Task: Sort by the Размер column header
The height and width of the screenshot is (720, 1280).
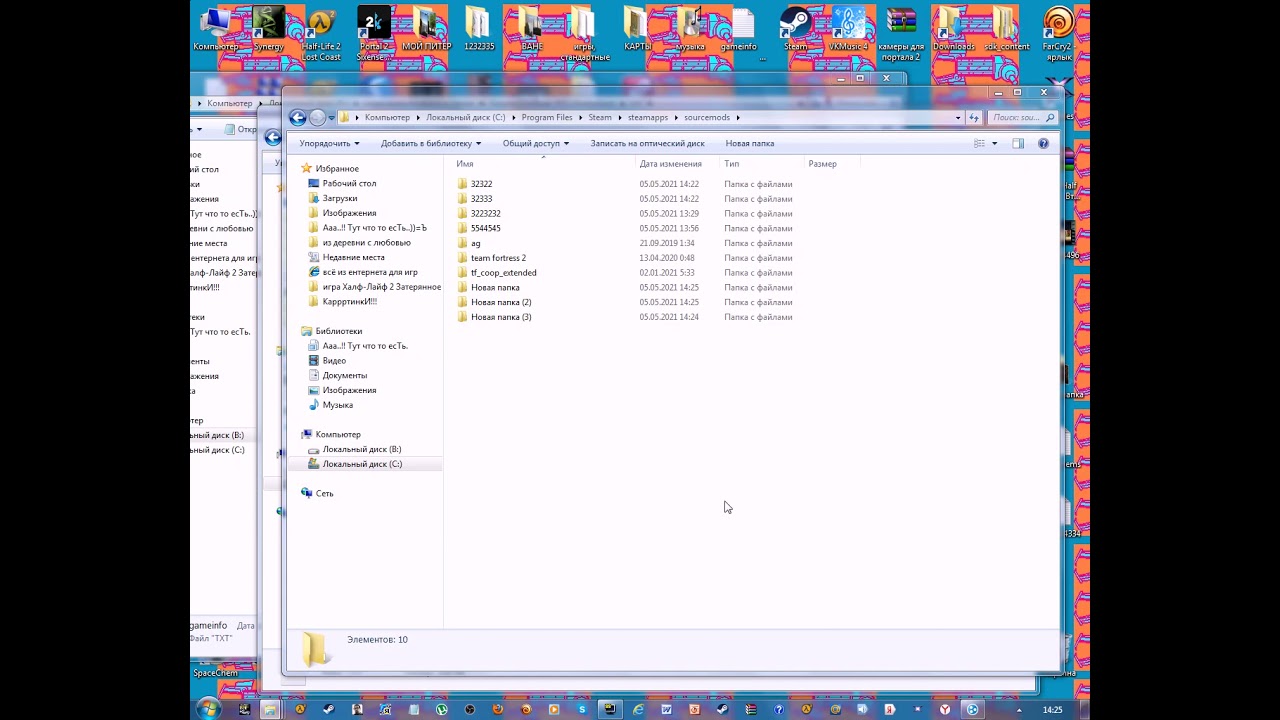Action: point(832,163)
